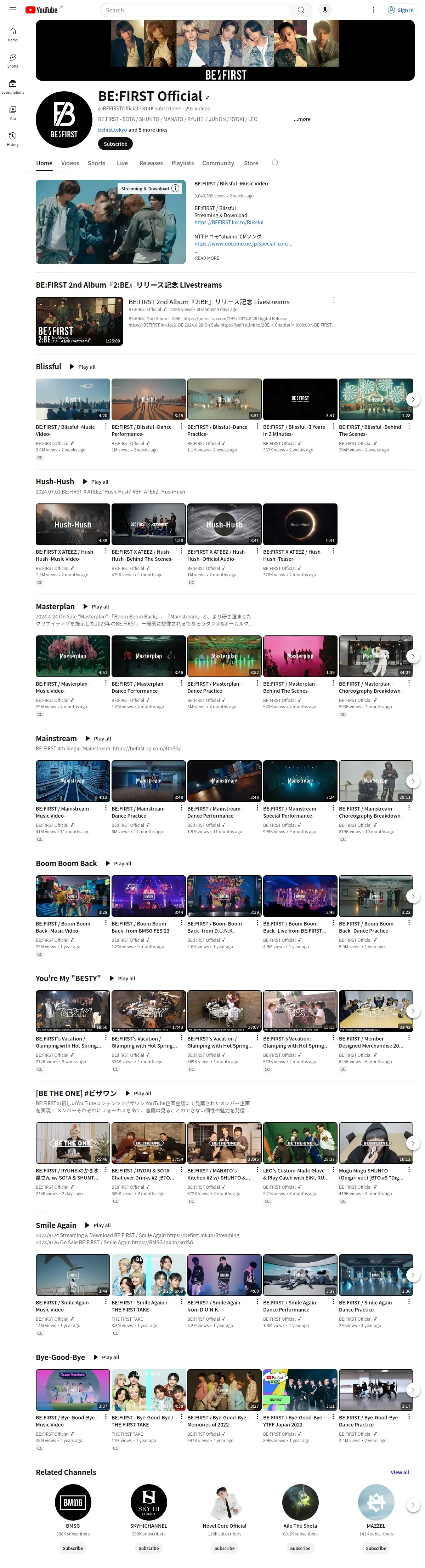Viewport: 425px width, 1568px height.
Task: Switch to the Shorts channel tab
Action: point(96,163)
